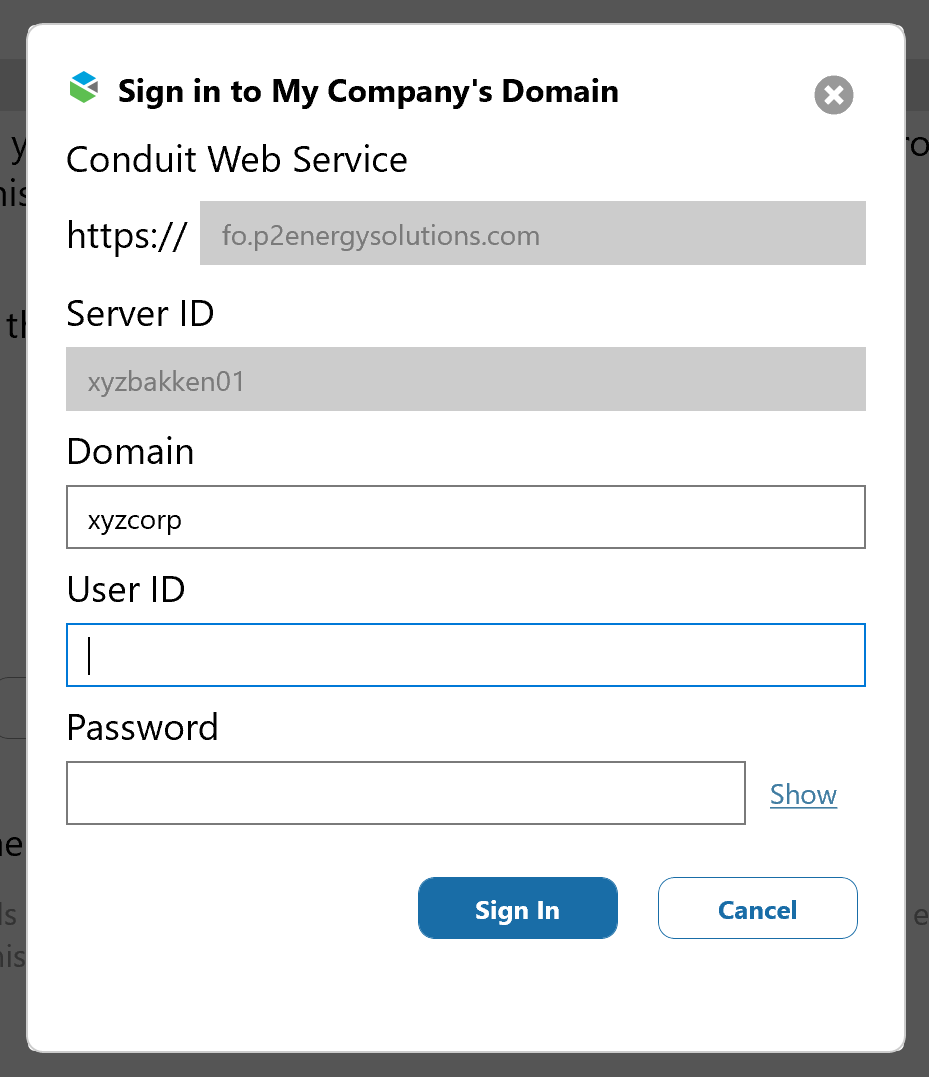Screen dimensions: 929x1077
Task: Close the sign-in dialog with the X
Action: coord(833,95)
